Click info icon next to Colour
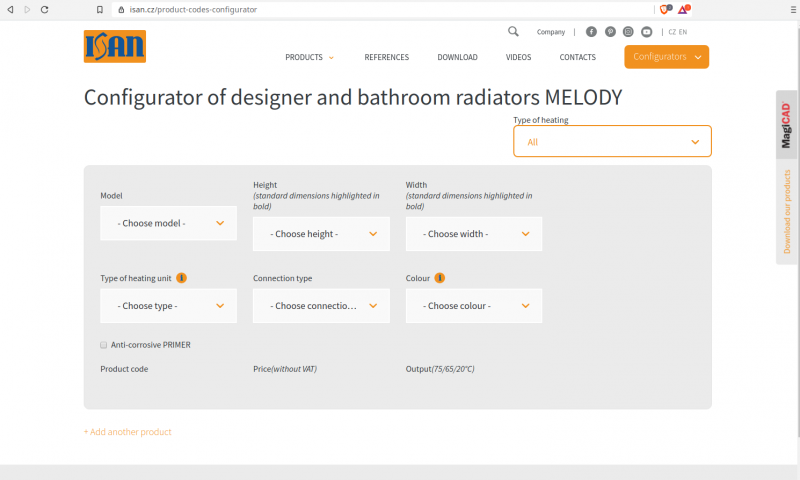The width and height of the screenshot is (800, 480). 439,278
